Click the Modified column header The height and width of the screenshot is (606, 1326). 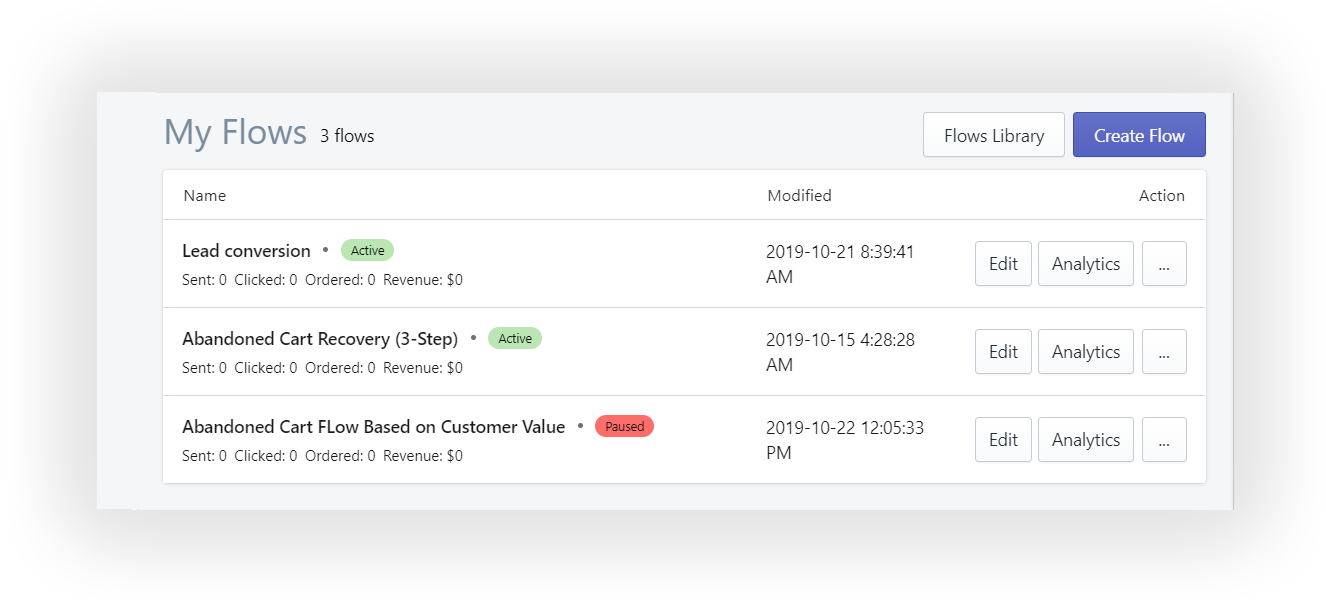tap(799, 196)
